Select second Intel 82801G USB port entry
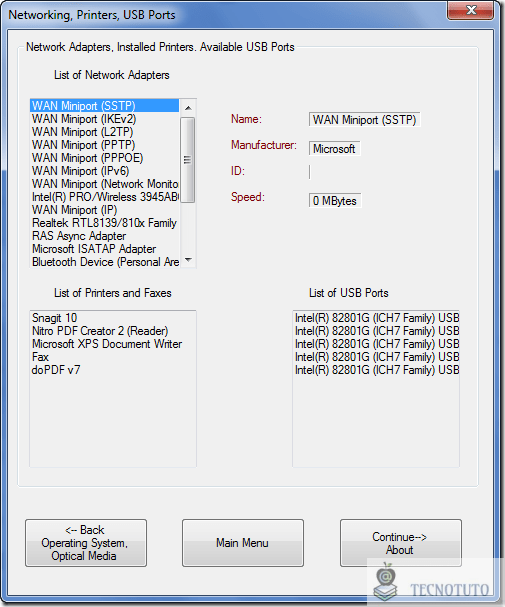The width and height of the screenshot is (505, 607). click(x=376, y=331)
